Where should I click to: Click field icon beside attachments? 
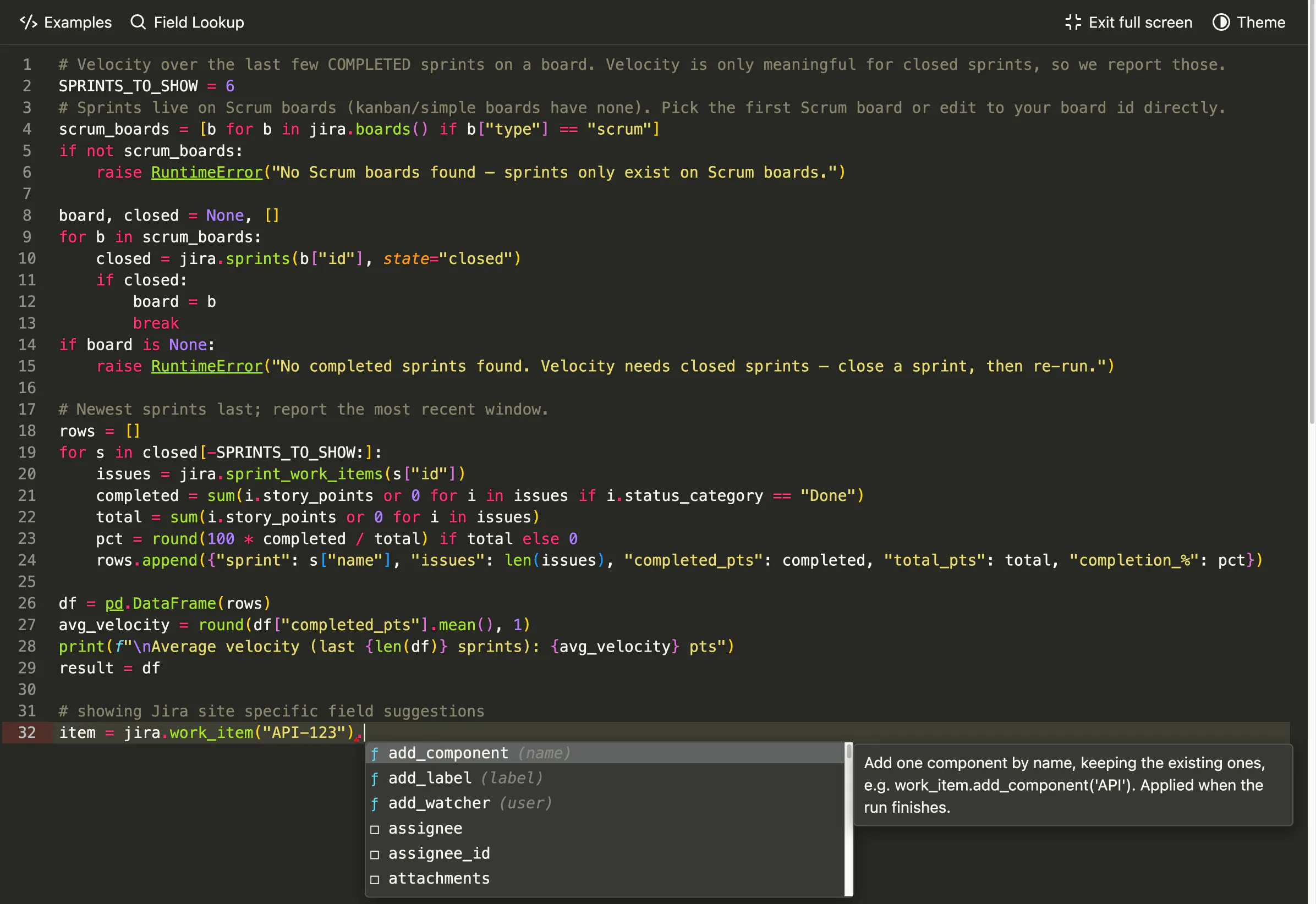(375, 880)
